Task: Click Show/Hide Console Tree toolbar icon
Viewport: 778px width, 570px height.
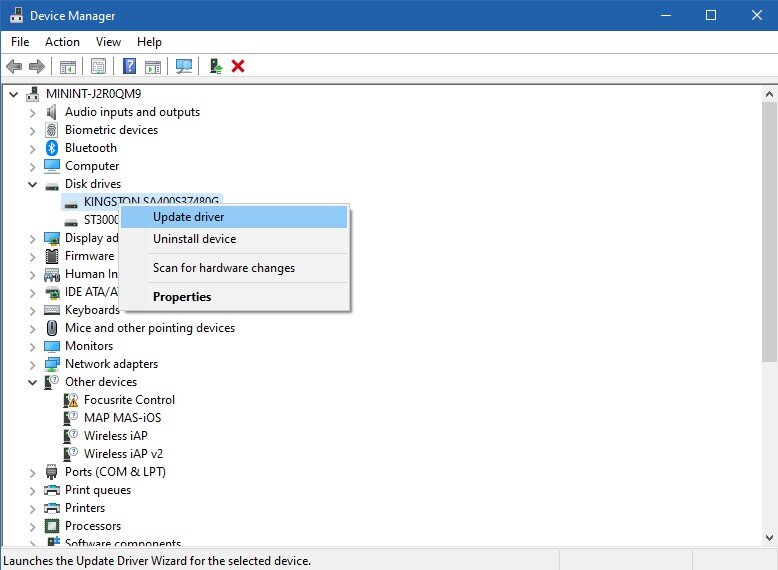Action: tap(68, 66)
